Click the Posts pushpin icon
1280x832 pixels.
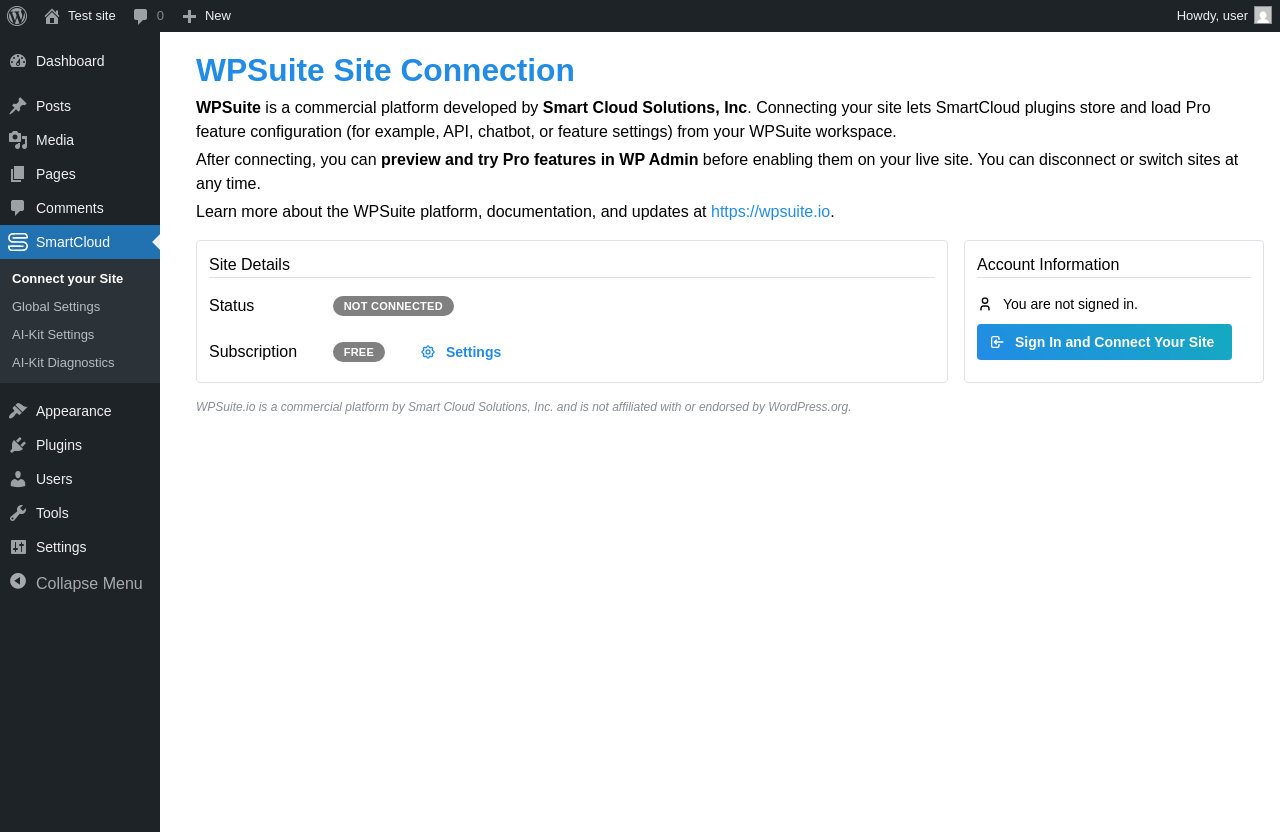tap(18, 106)
